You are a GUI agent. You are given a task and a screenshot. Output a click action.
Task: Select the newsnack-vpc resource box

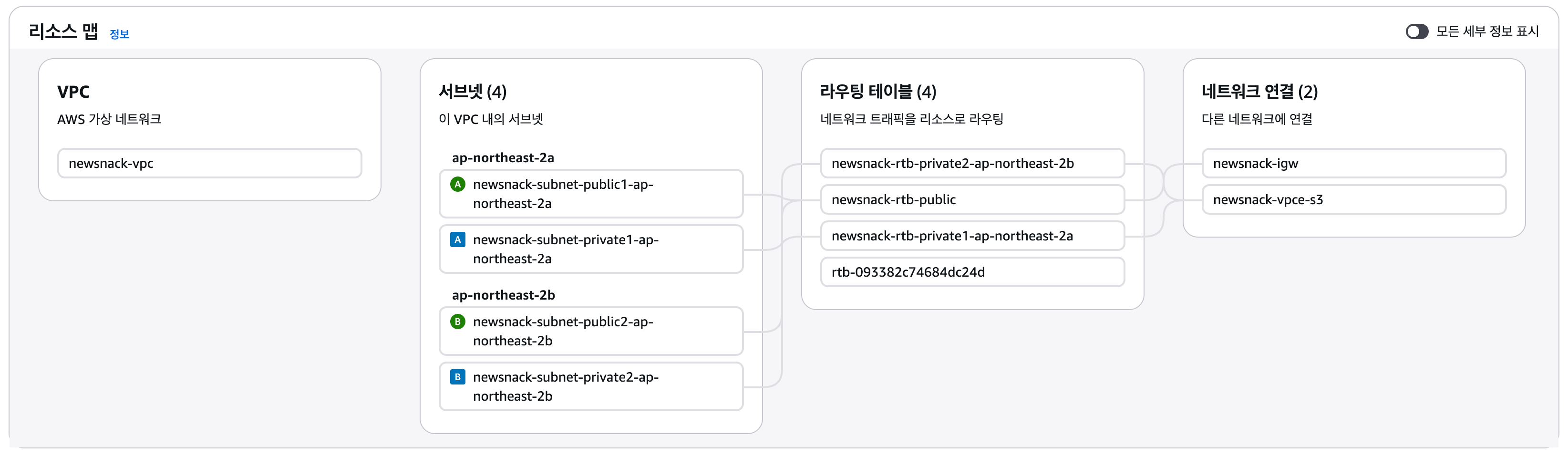coord(209,163)
